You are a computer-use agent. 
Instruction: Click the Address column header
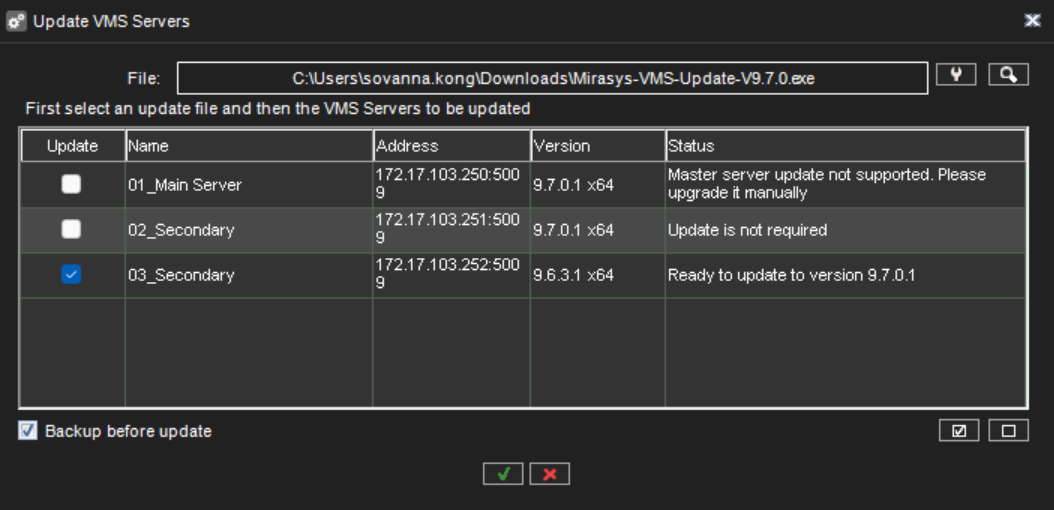(x=451, y=146)
